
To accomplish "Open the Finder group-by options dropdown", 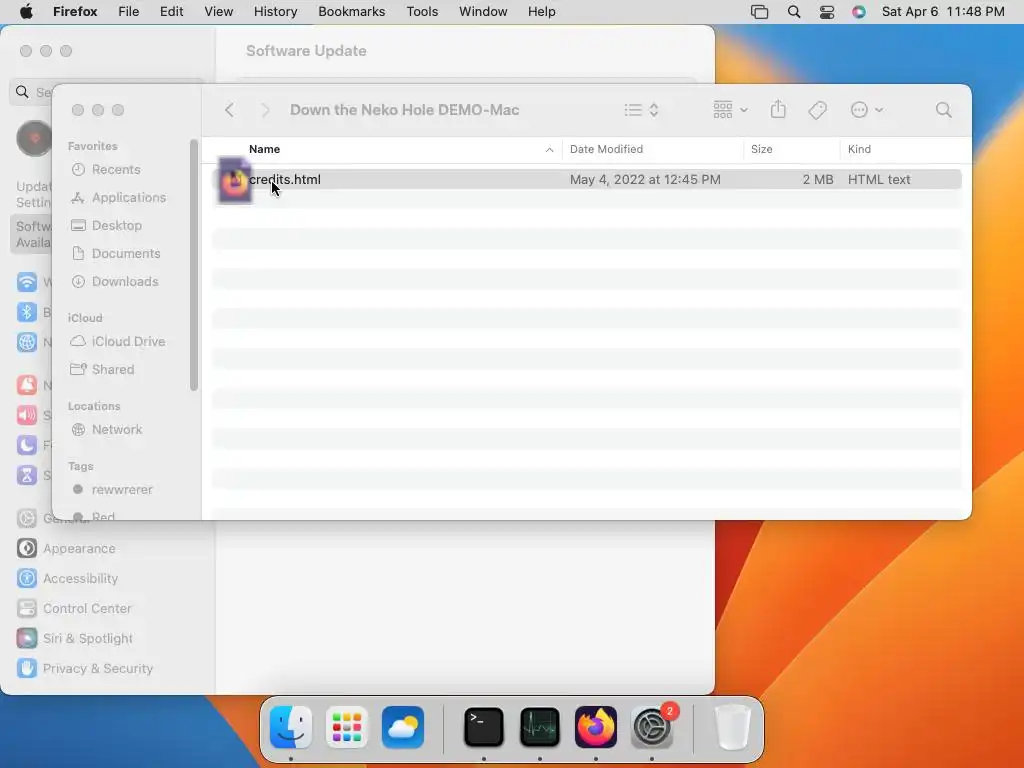I will tap(730, 110).
